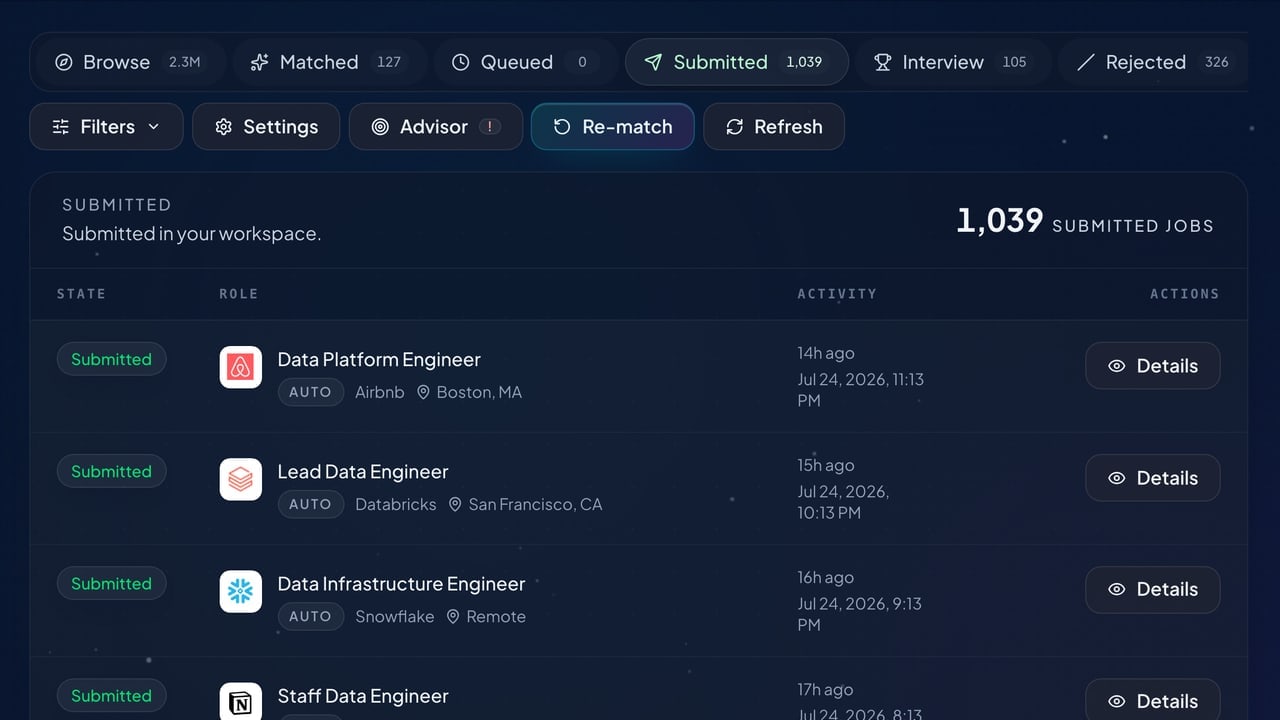Click the '1,039 SUBMITTED JOBS' counter

pyautogui.click(x=1085, y=221)
